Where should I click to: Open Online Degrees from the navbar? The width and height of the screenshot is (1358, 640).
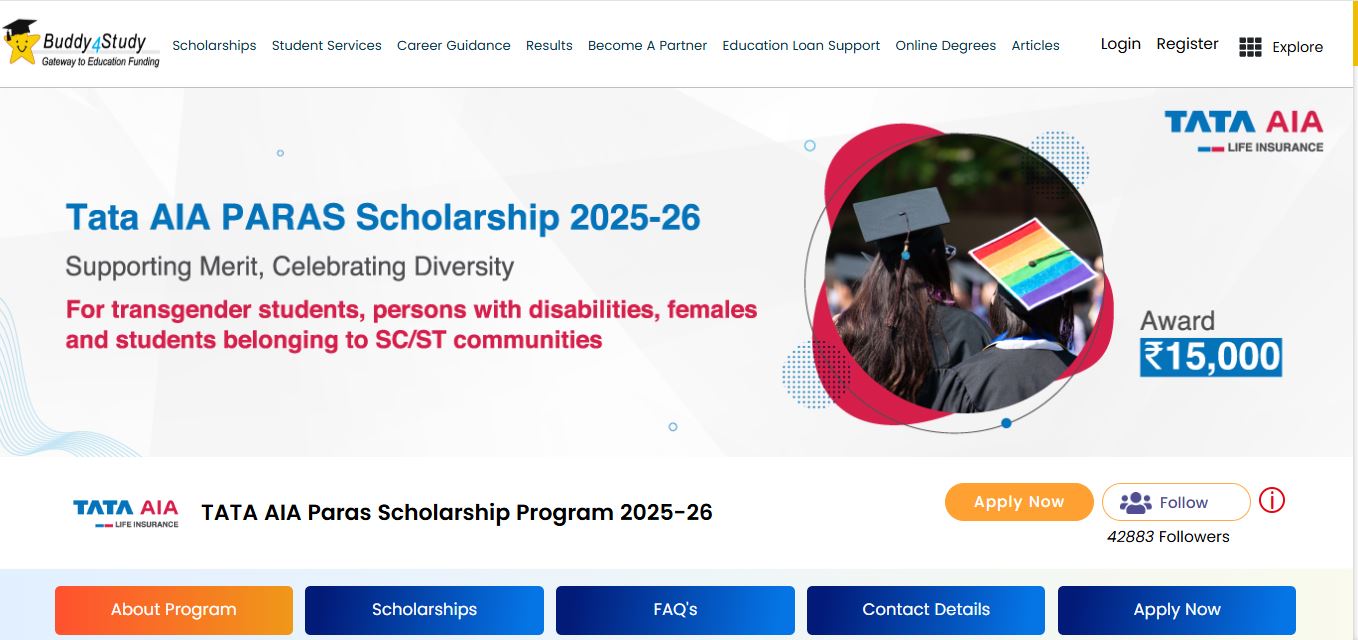[945, 45]
